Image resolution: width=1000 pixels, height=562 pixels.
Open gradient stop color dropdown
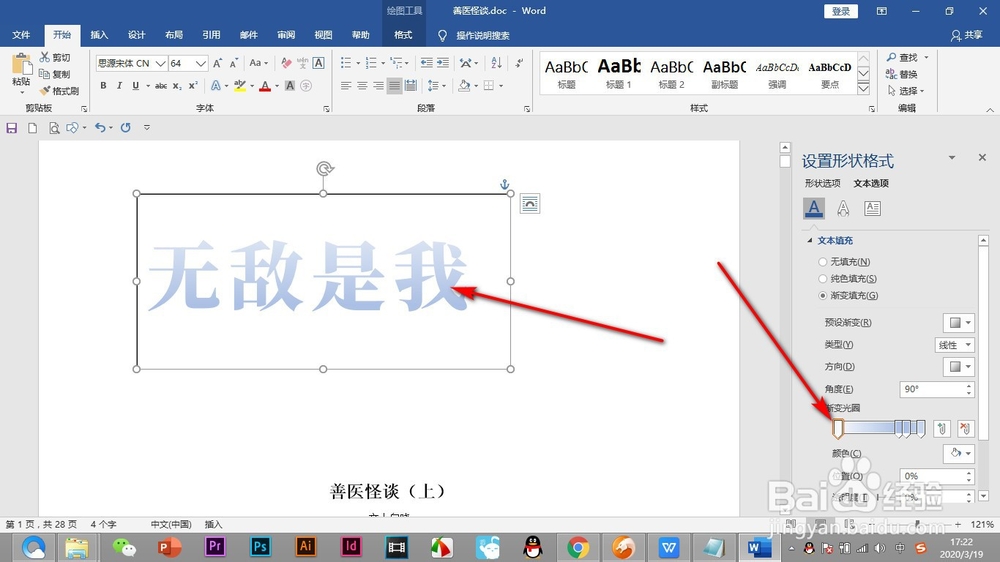(x=959, y=454)
